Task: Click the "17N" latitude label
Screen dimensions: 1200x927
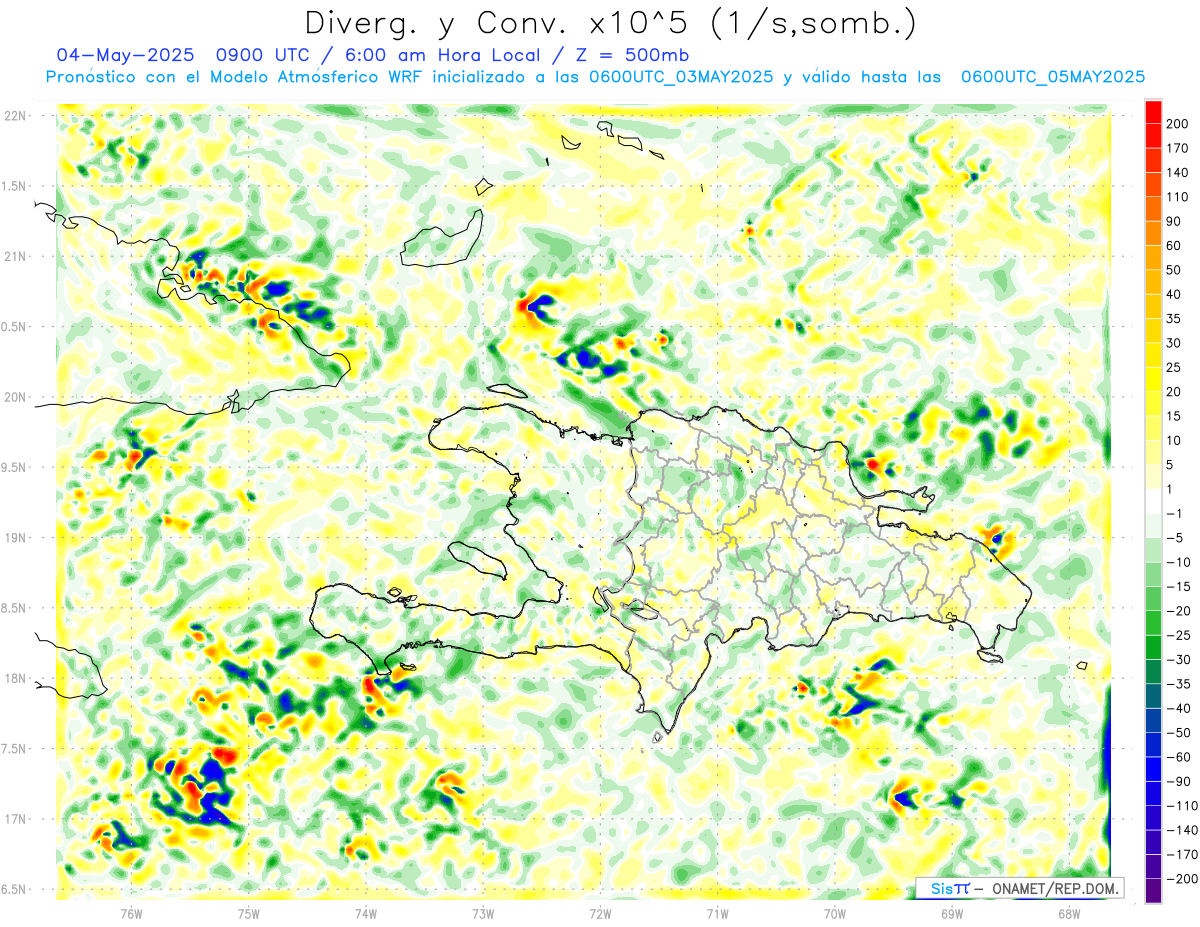Action: click(x=17, y=819)
